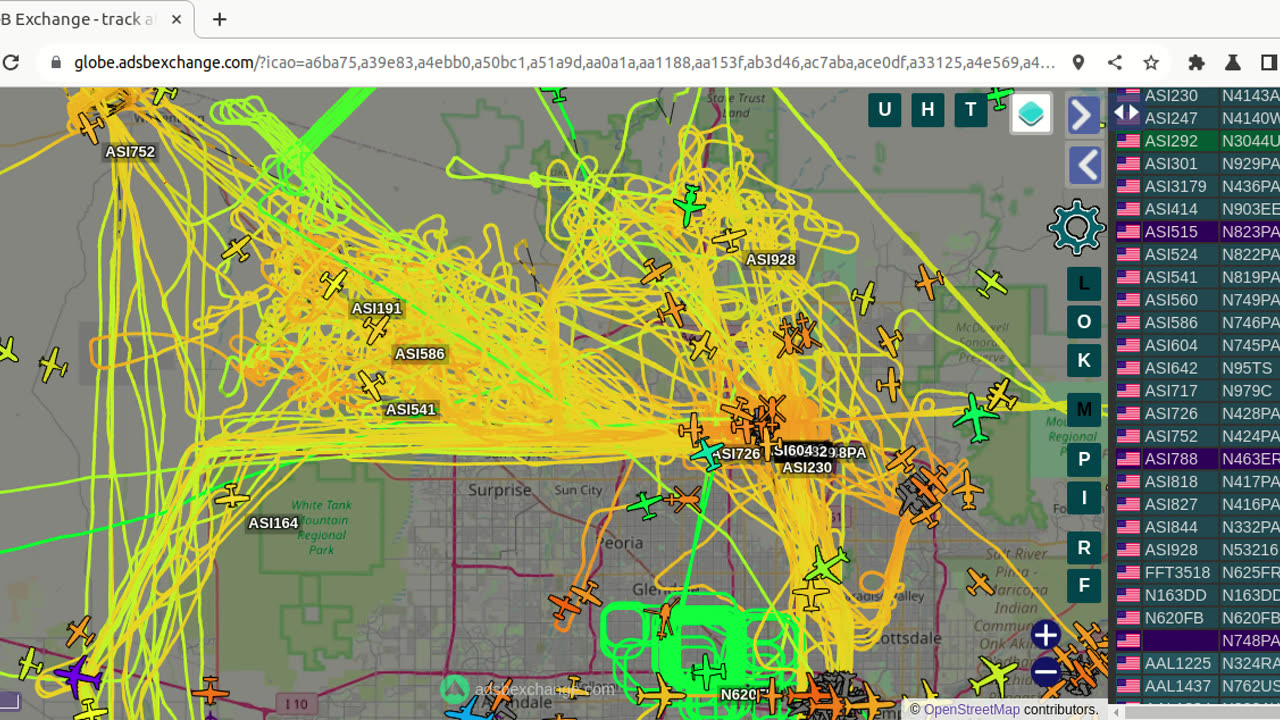
Task: Click the share icon in the address bar
Action: click(1115, 62)
